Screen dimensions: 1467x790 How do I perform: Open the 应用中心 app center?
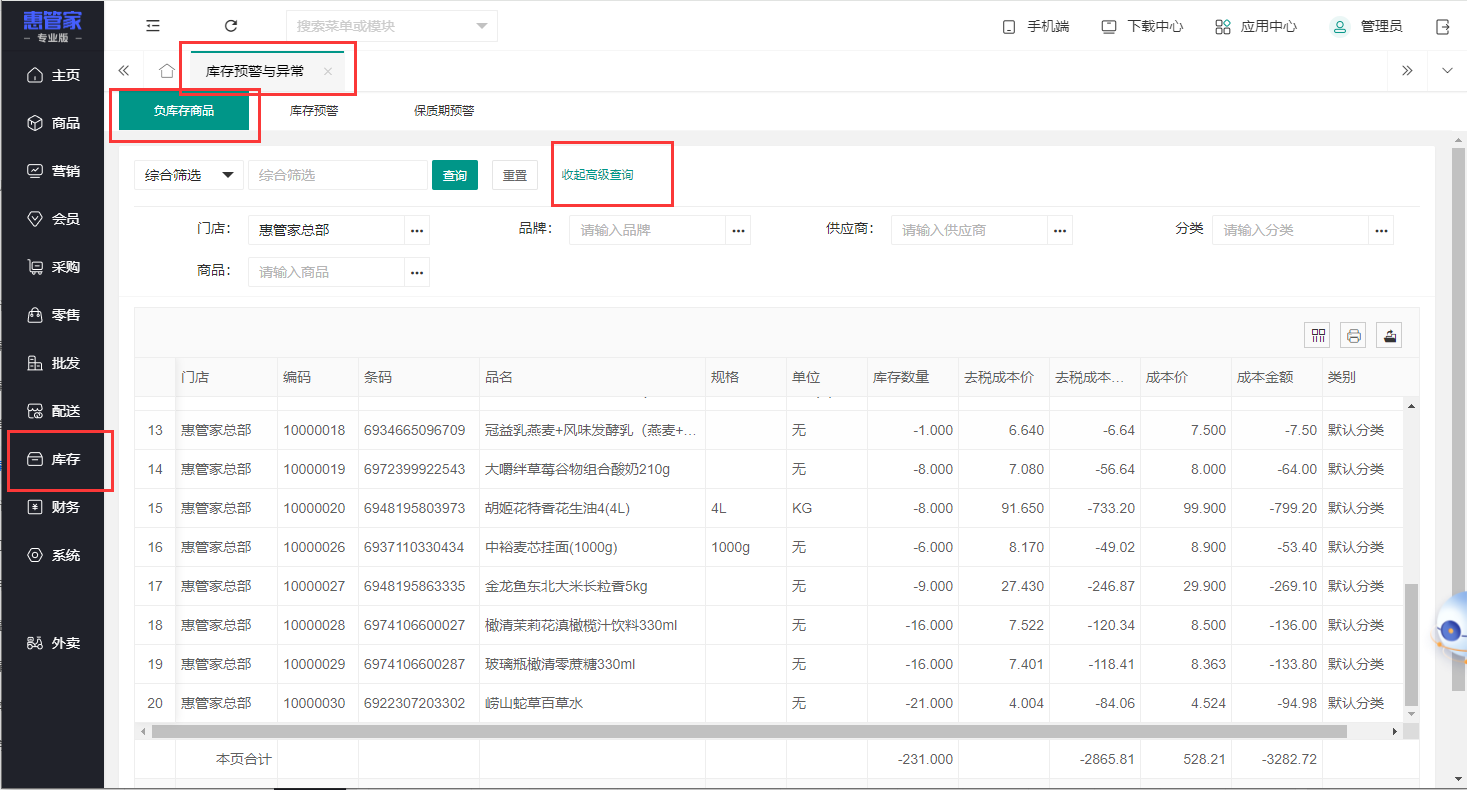[1255, 27]
